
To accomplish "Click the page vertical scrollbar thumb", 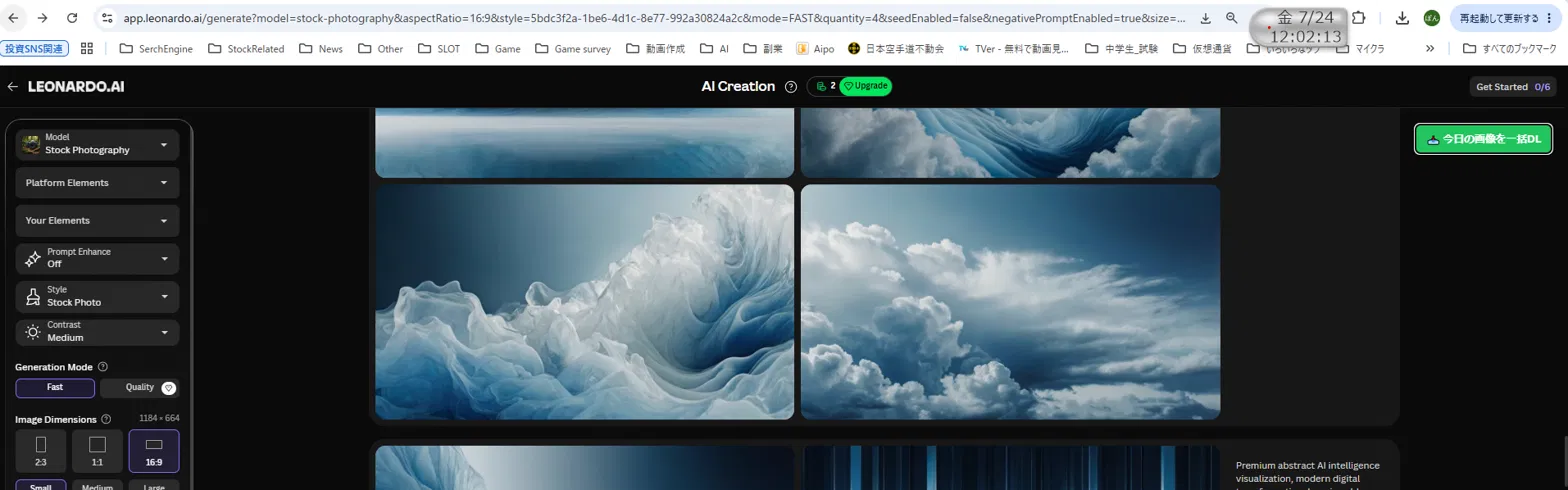I will [x=1564, y=462].
